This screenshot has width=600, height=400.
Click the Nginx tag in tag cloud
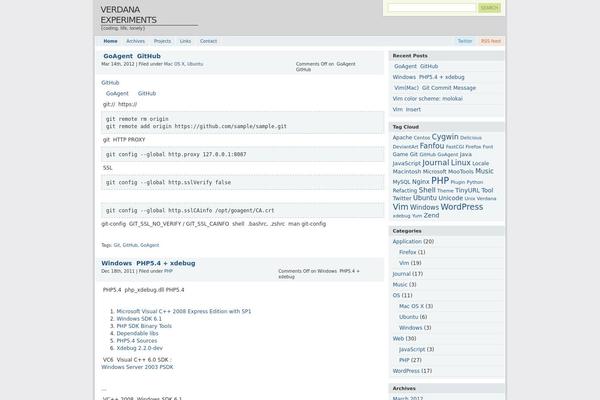(421, 182)
